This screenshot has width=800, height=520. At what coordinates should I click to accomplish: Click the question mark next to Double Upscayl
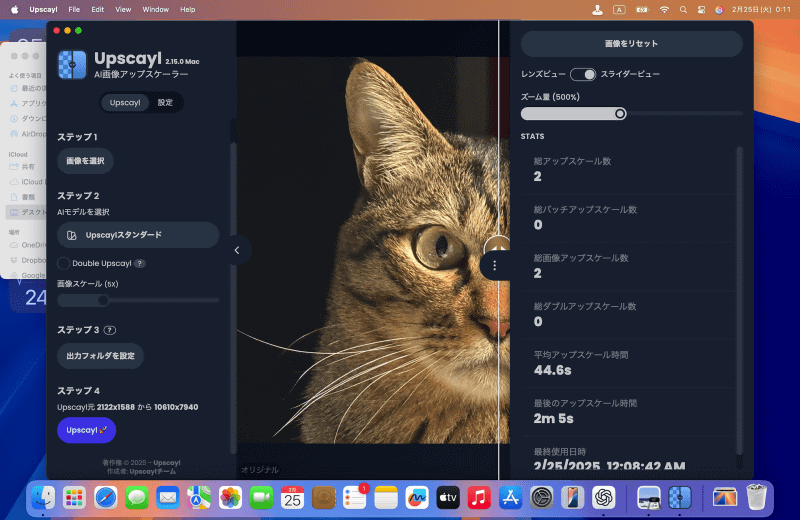pyautogui.click(x=139, y=263)
